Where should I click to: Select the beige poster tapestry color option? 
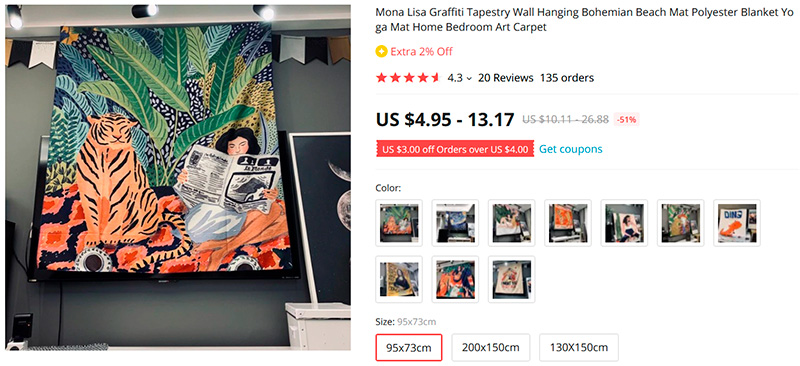point(512,279)
